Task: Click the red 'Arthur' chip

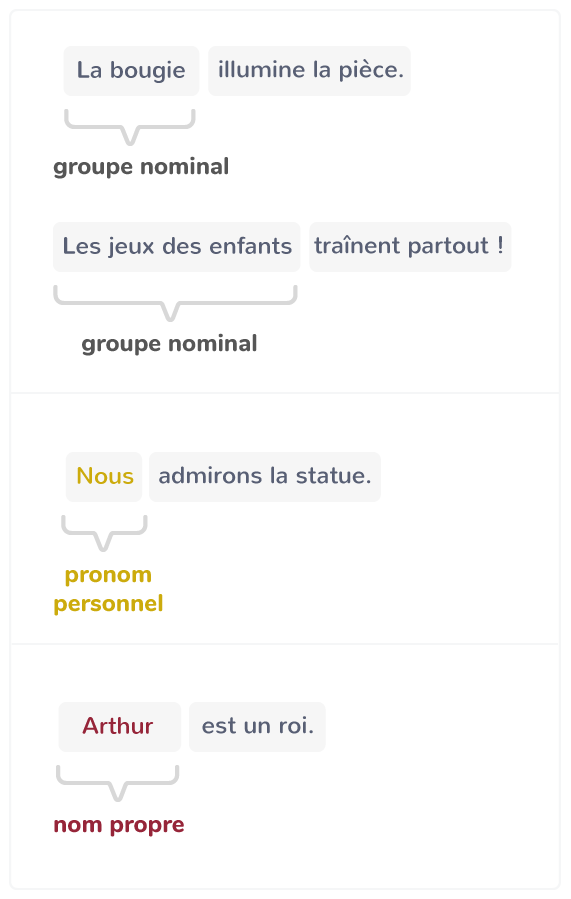Action: pyautogui.click(x=119, y=726)
